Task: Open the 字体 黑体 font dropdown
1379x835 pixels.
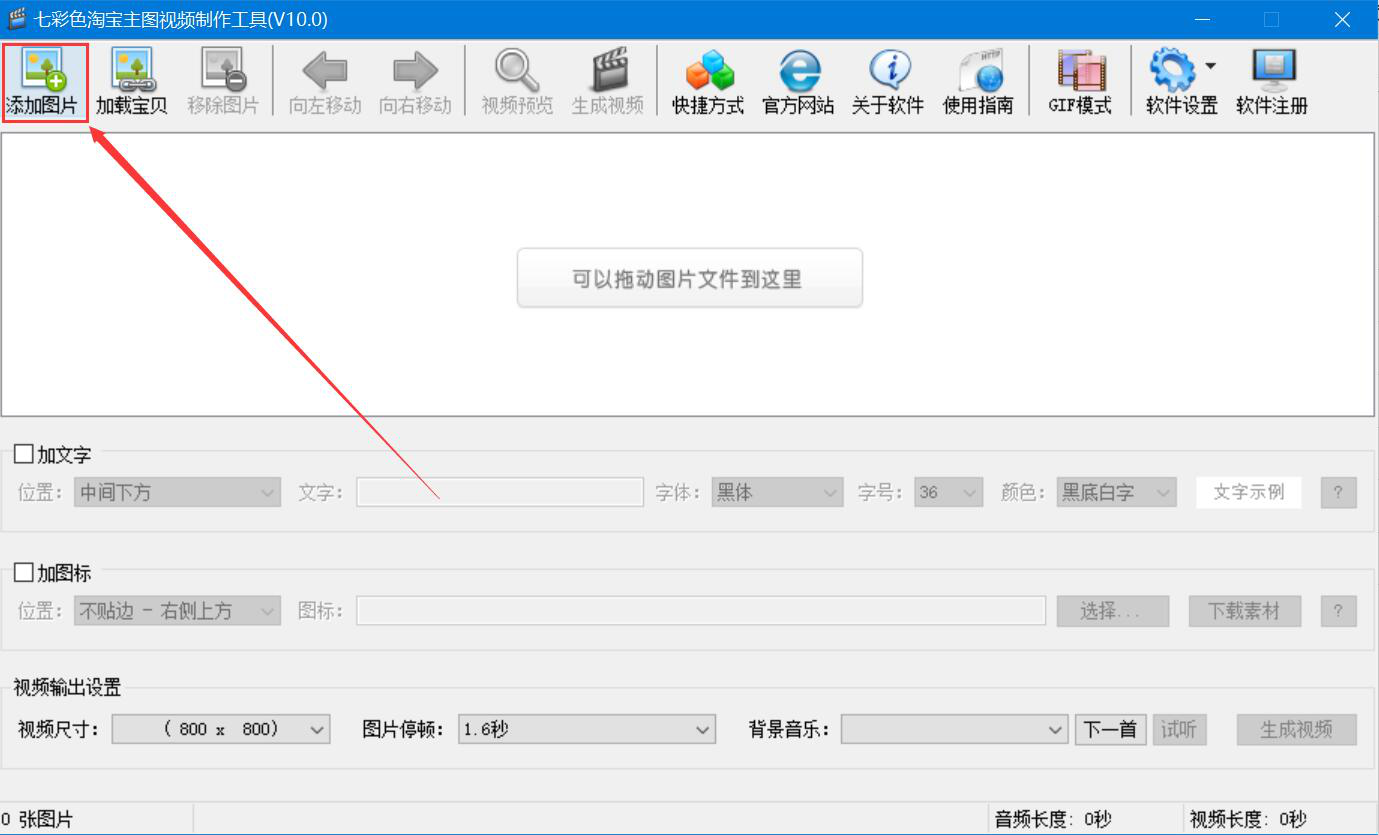Action: point(777,492)
